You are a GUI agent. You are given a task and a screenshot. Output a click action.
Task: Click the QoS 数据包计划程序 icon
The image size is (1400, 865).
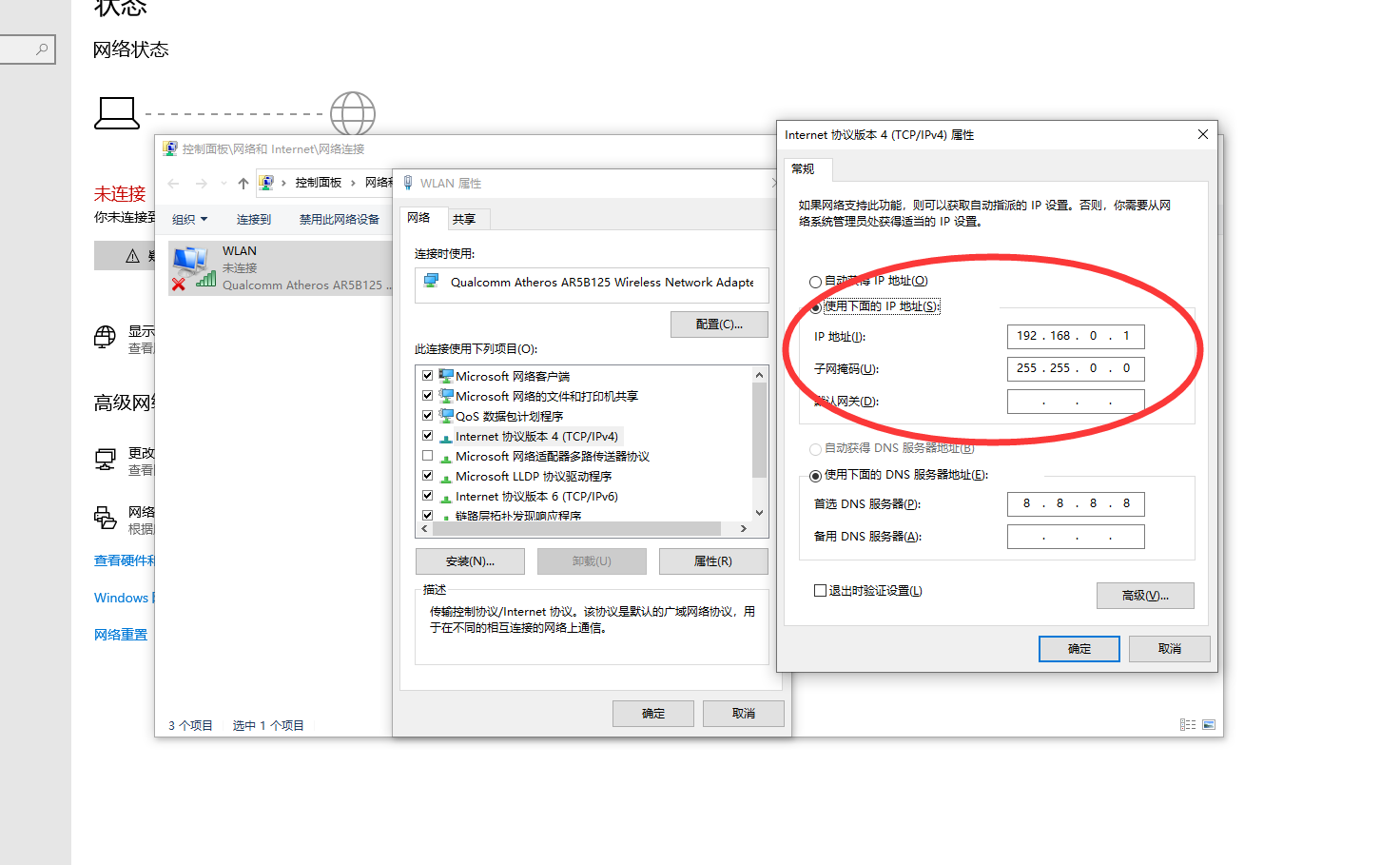pyautogui.click(x=447, y=416)
